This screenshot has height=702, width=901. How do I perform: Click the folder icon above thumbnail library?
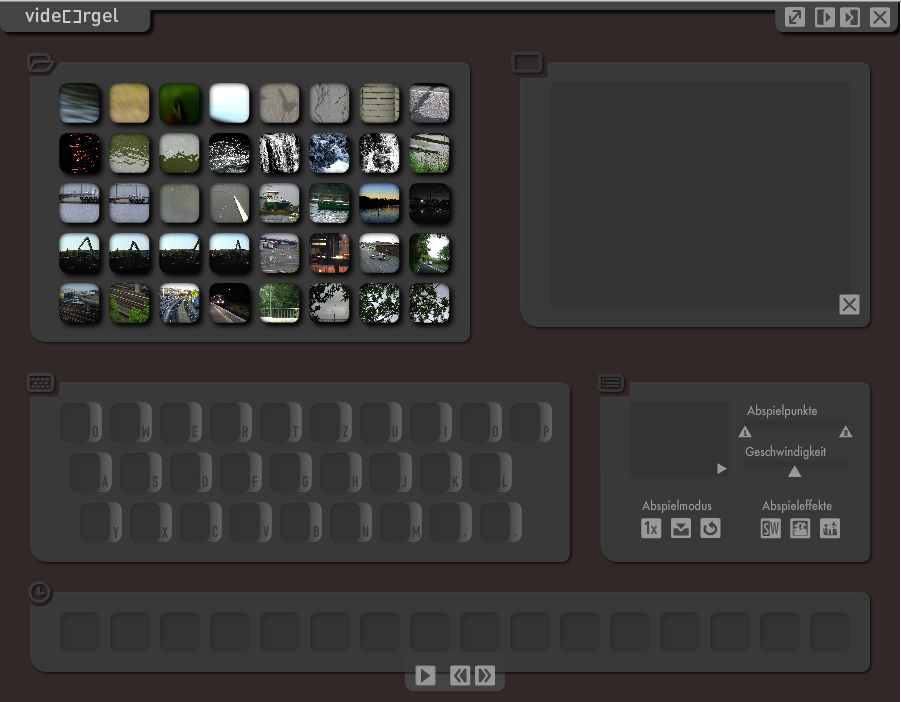click(41, 63)
